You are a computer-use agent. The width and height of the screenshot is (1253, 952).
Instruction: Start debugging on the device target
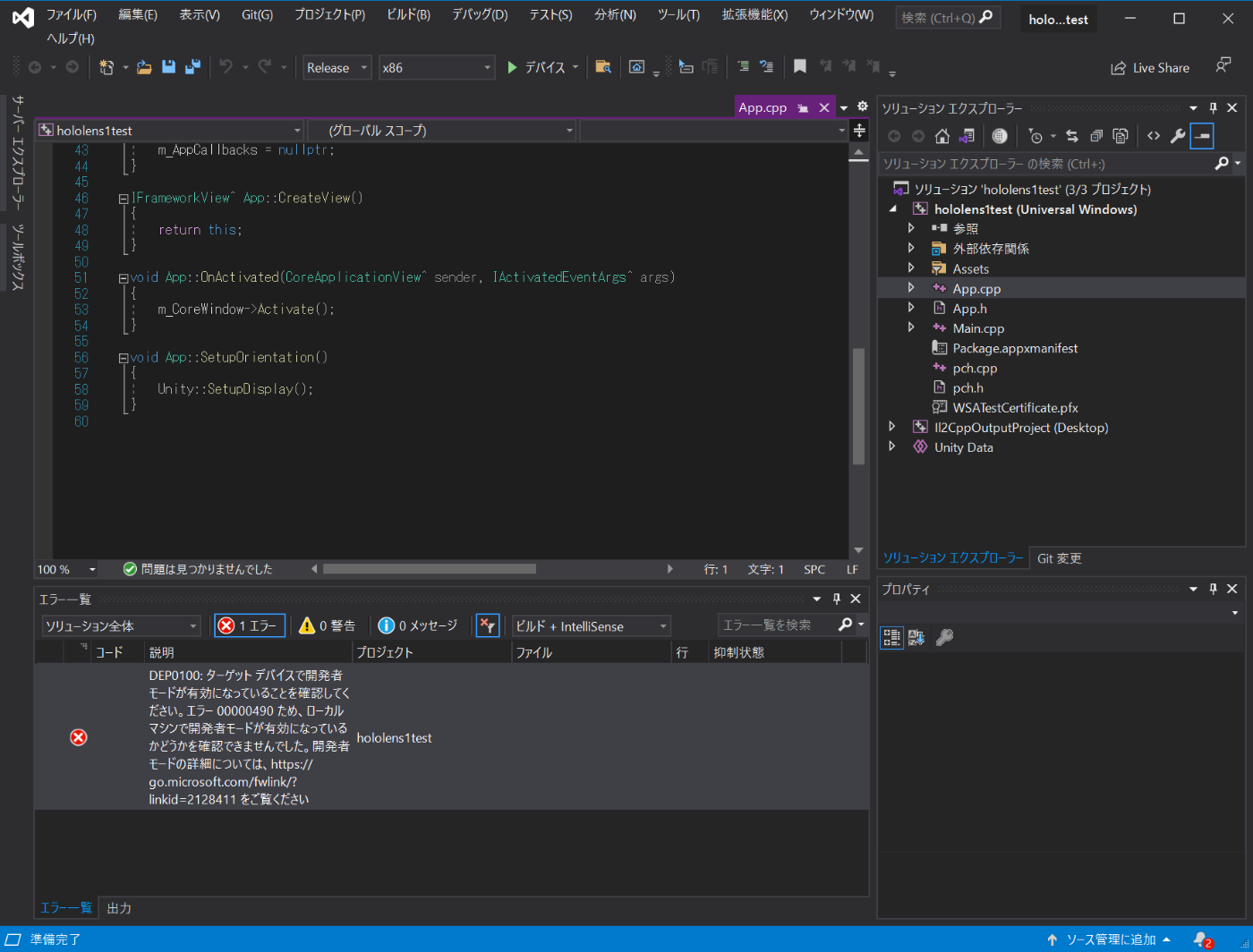tap(536, 67)
